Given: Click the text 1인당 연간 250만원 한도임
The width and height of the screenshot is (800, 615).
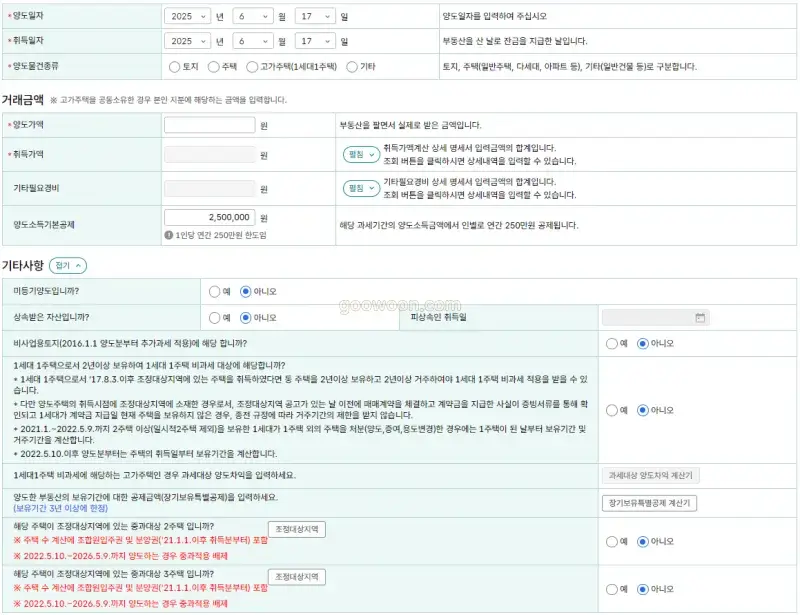Looking at the screenshot, I should 221,235.
